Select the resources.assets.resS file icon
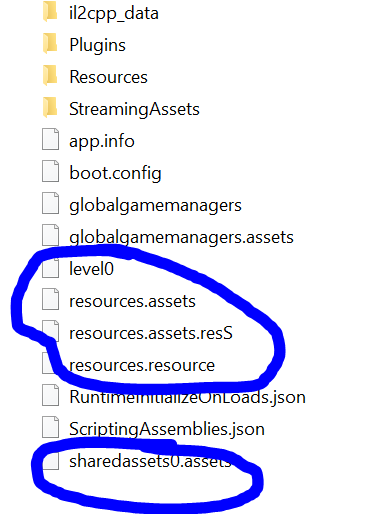Image resolution: width=392 pixels, height=514 pixels. click(x=50, y=332)
